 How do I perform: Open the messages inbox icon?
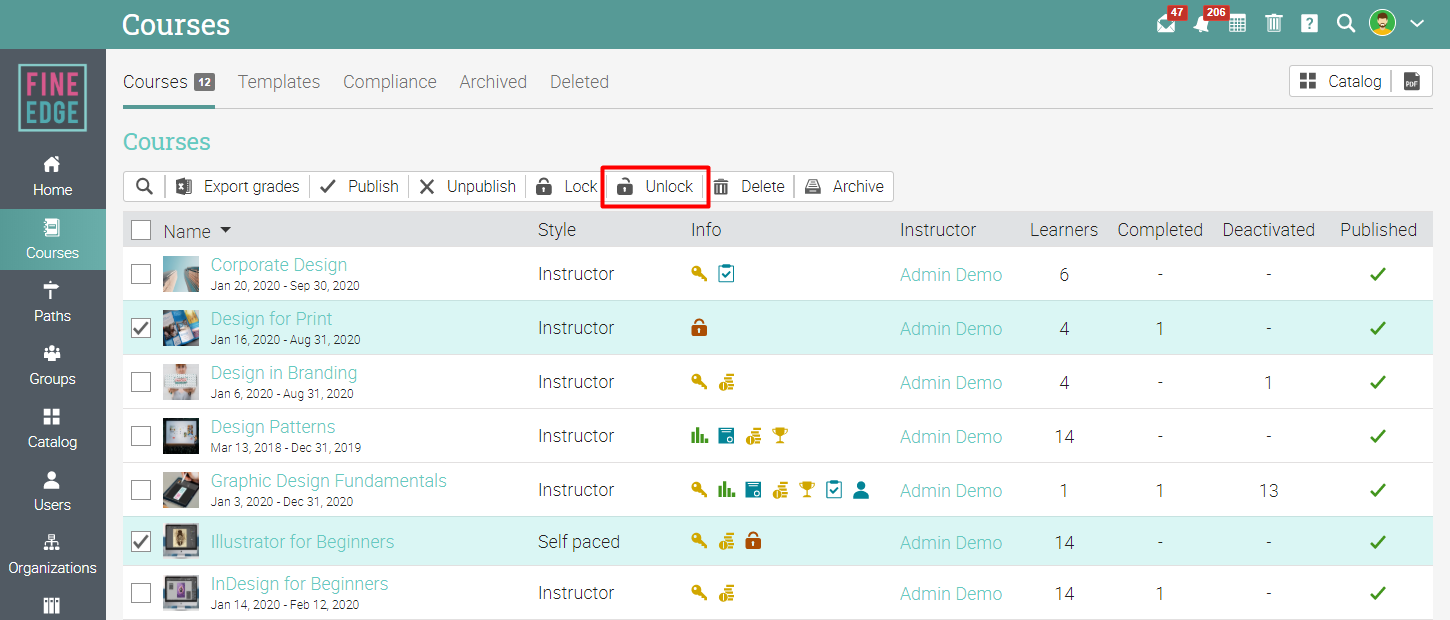tap(1166, 24)
